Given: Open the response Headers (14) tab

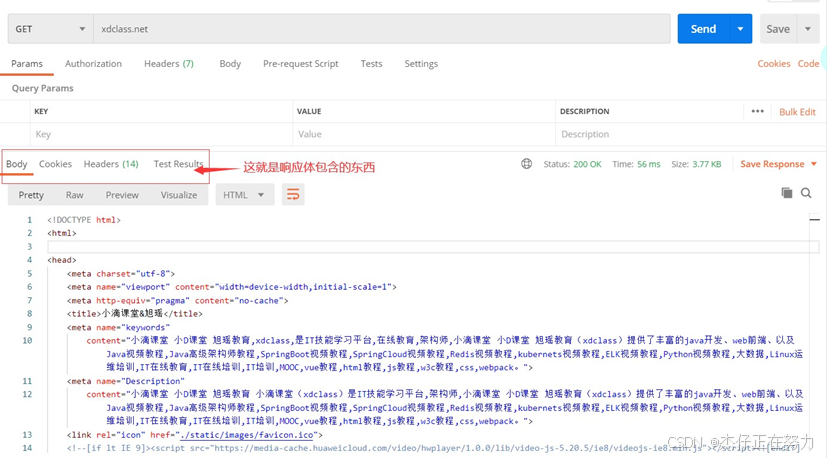Looking at the screenshot, I should click(111, 164).
